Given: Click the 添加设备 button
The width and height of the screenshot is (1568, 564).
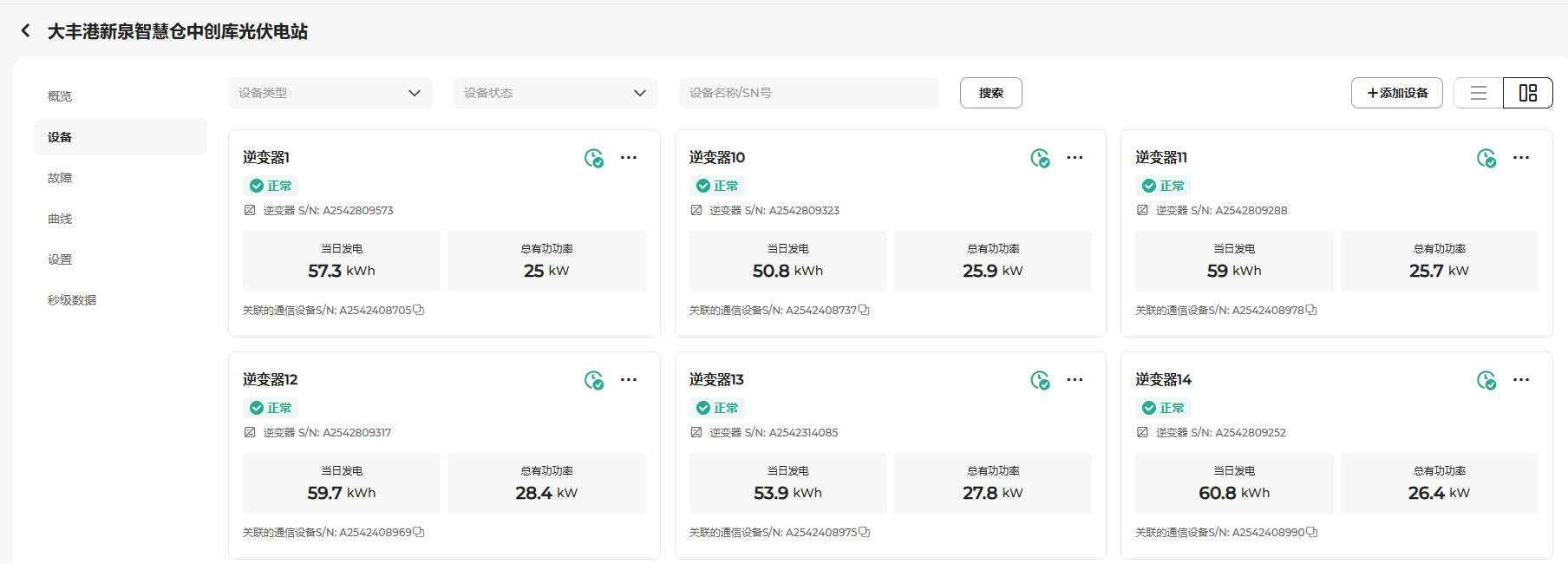Looking at the screenshot, I should click(1396, 93).
